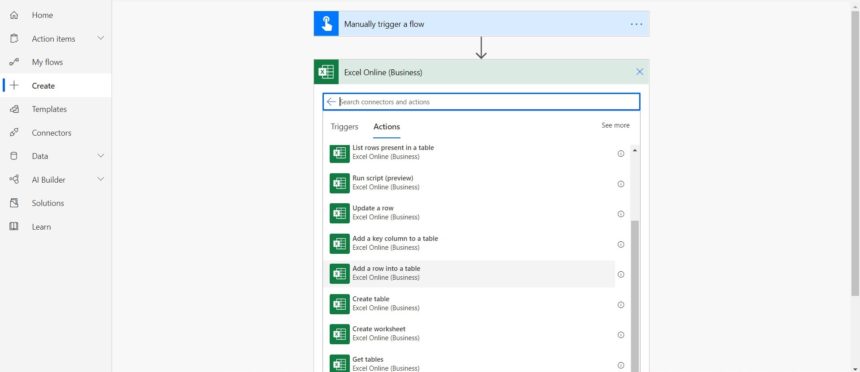Click the Connectors plug icon

tap(14, 133)
